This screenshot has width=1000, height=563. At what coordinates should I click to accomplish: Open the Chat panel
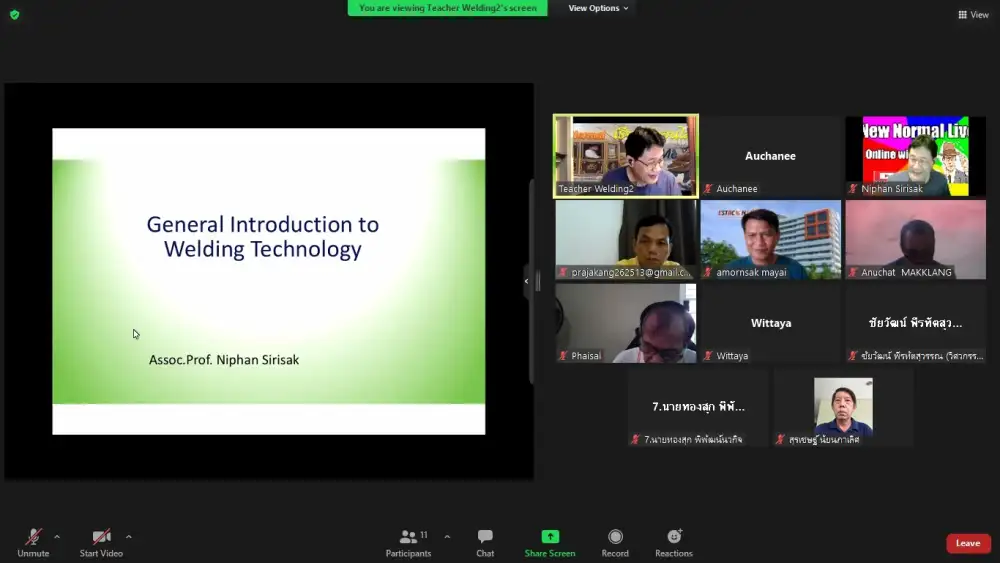point(485,537)
